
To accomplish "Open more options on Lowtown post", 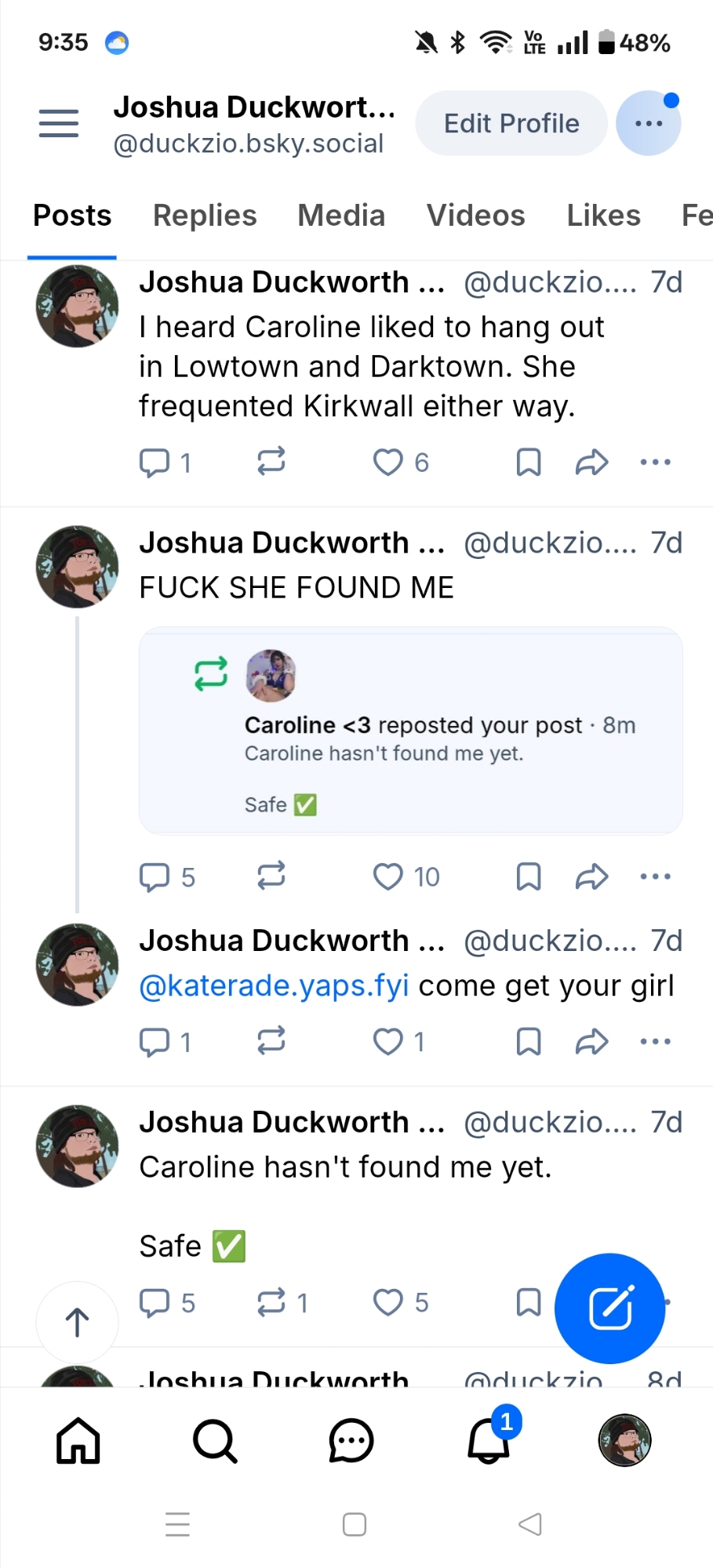I will (x=655, y=463).
